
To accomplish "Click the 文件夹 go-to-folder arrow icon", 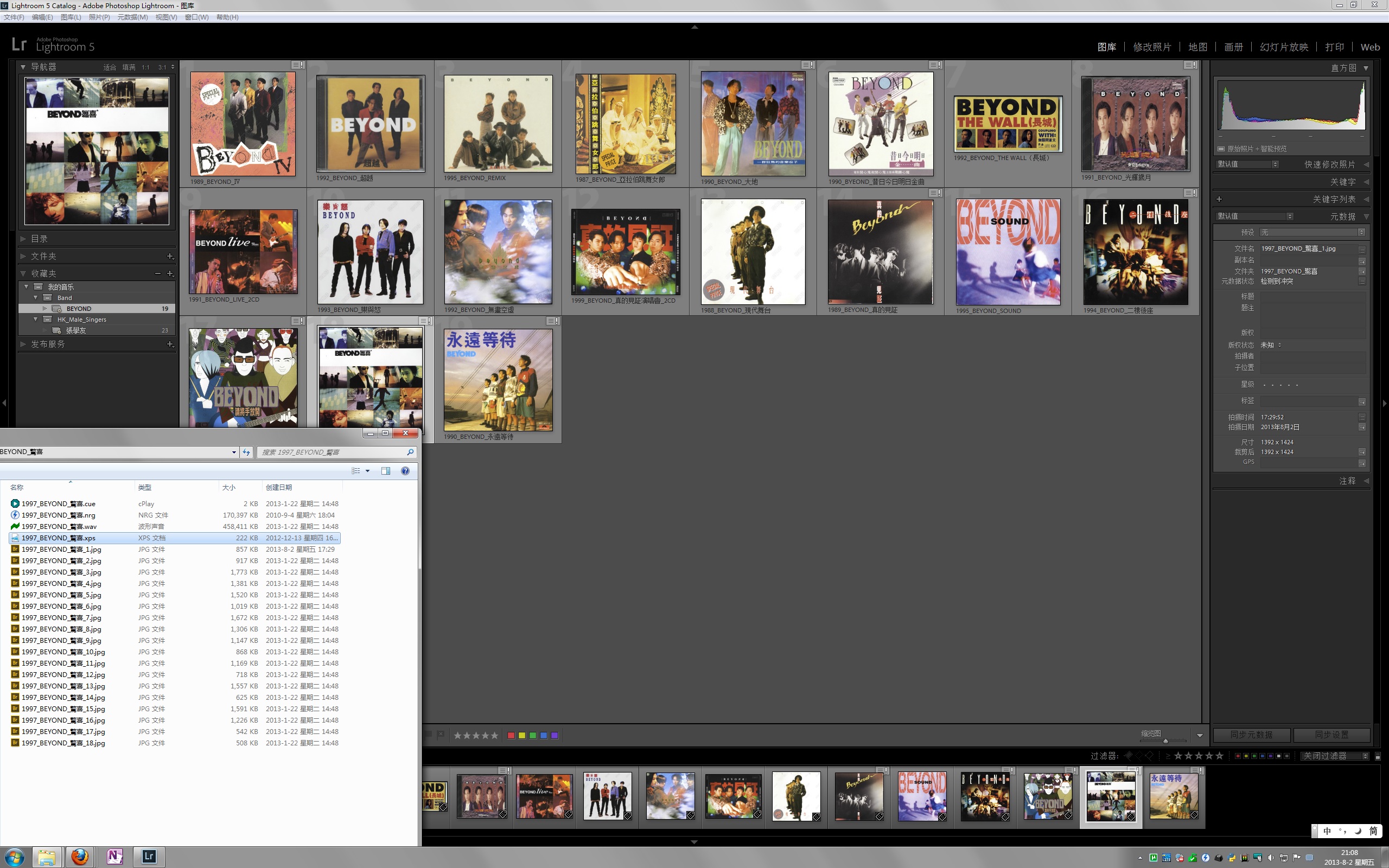I will pos(1362,272).
